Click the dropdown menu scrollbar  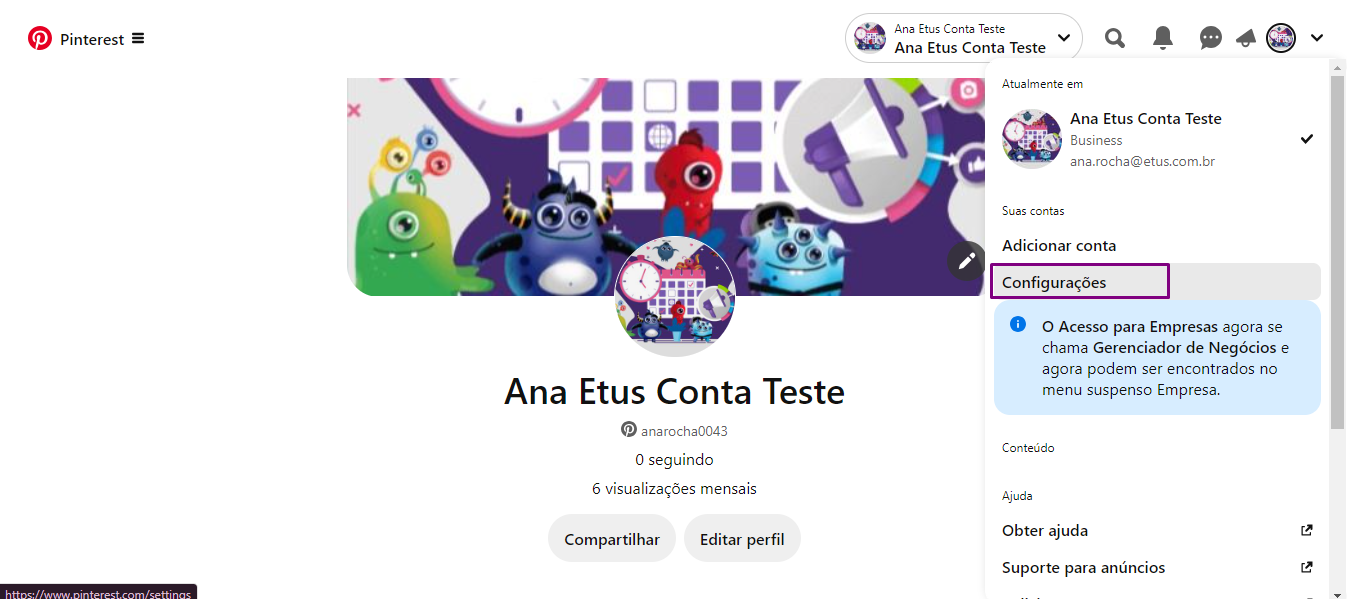[1337, 250]
